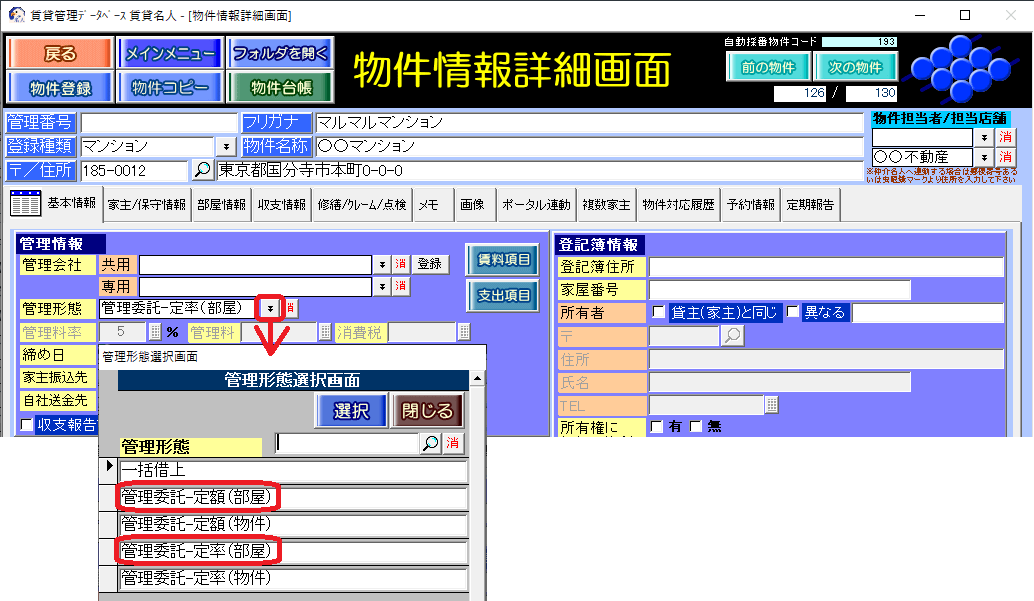Open the 登録種類 マンション dropdown

click(225, 147)
